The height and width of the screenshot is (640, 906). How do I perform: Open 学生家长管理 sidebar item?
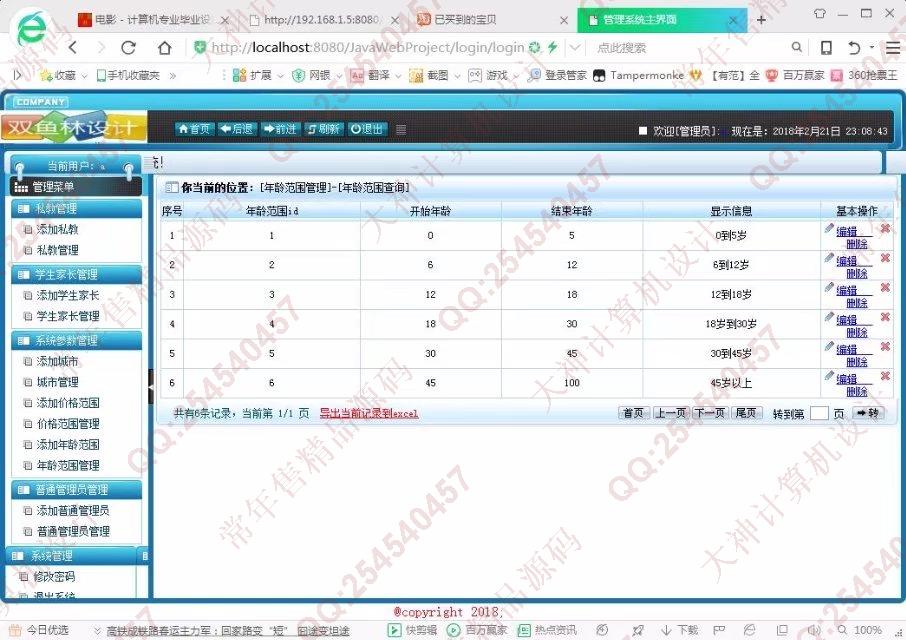click(68, 316)
